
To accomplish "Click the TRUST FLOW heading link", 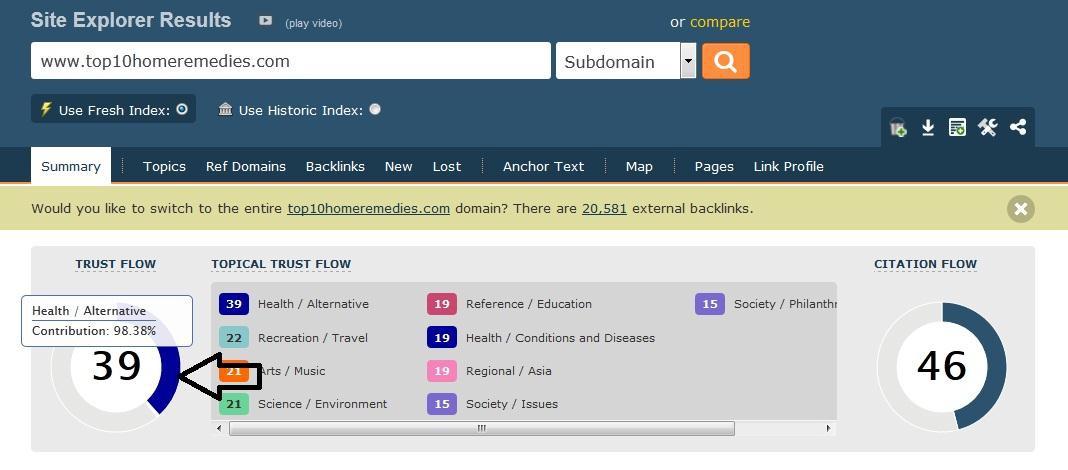I will pos(116,264).
